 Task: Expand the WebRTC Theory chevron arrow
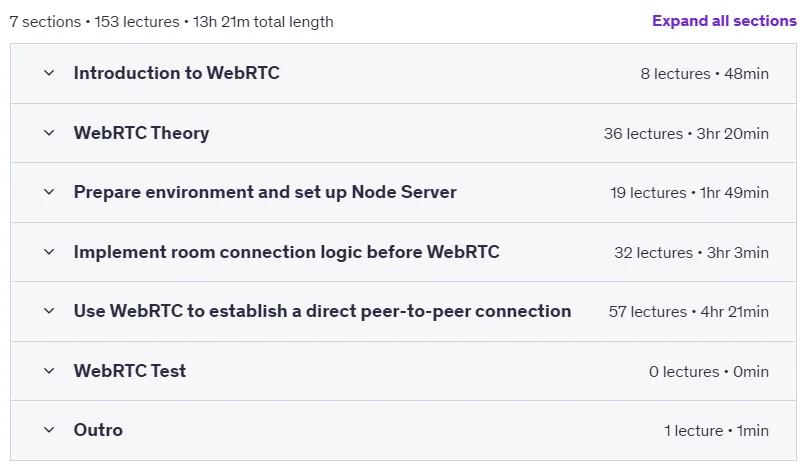tap(49, 133)
